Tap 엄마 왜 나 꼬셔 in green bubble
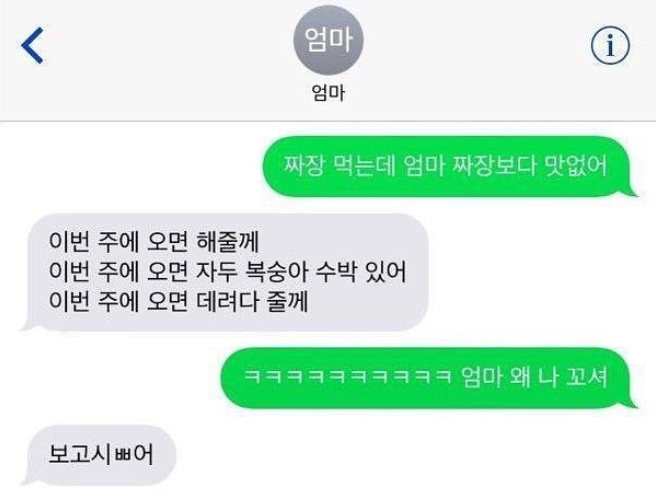The image size is (656, 495). [x=534, y=376]
